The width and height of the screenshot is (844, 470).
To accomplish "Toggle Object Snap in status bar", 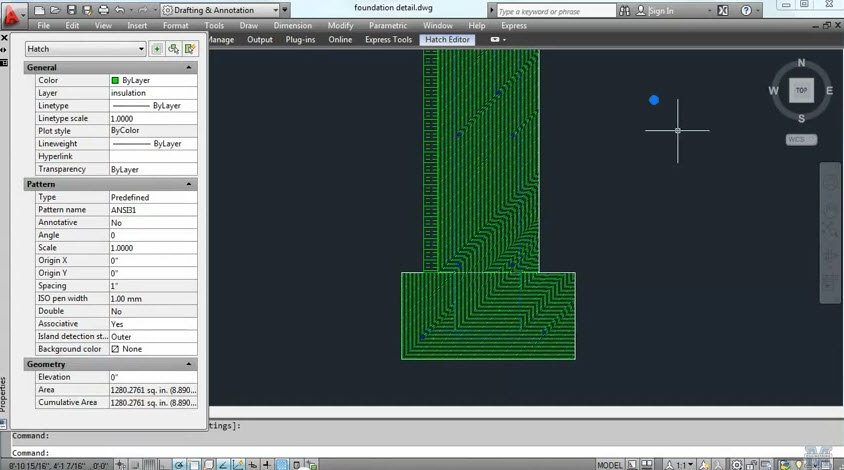I will click(x=194, y=464).
